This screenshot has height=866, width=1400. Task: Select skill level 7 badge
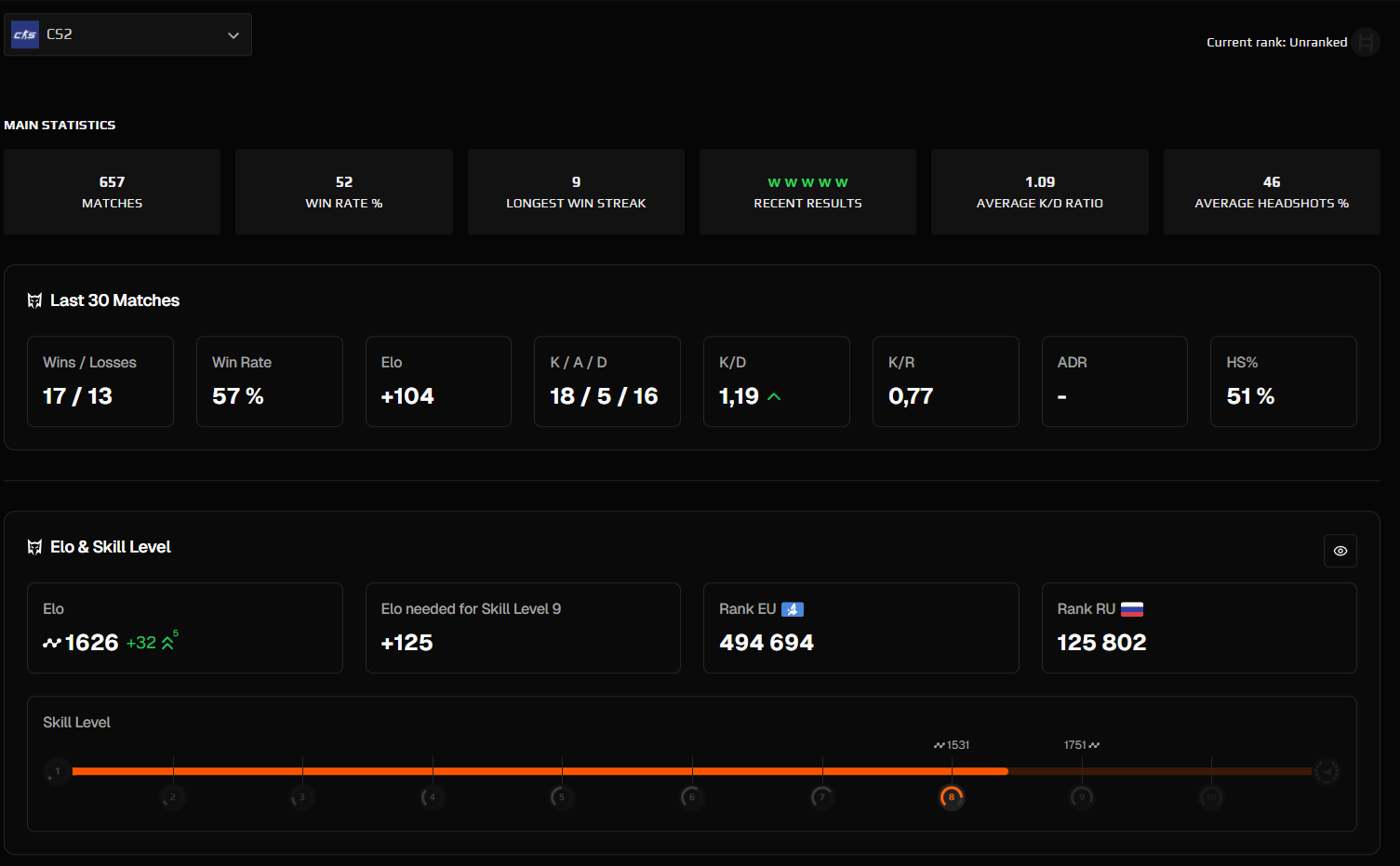[822, 797]
